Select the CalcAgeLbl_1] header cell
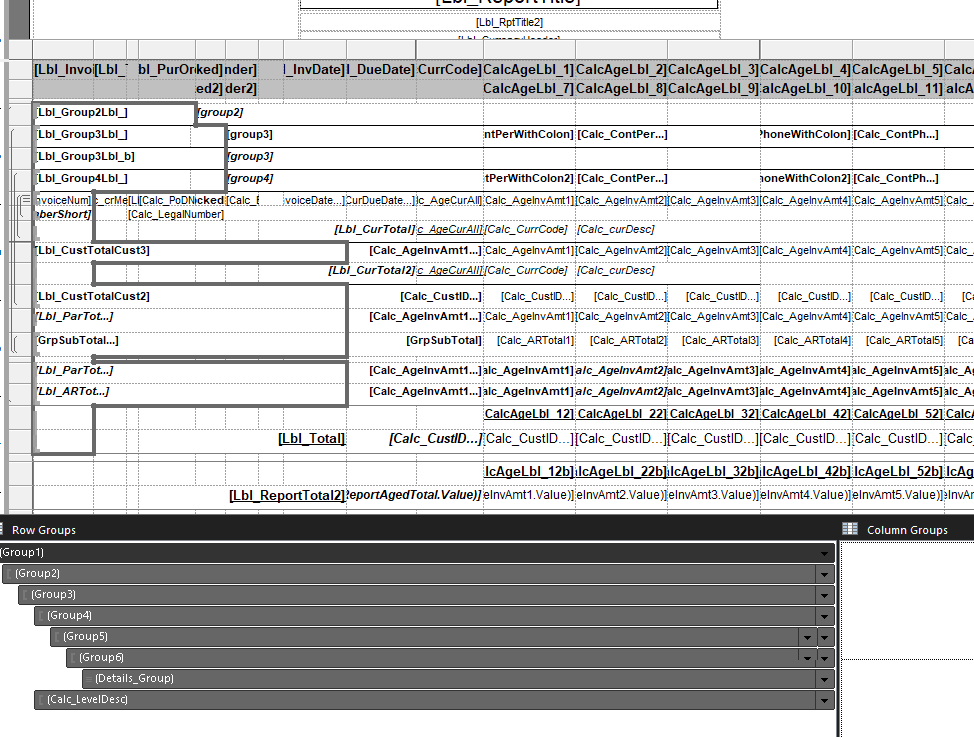Screen dimensions: 974x737 click(529, 70)
